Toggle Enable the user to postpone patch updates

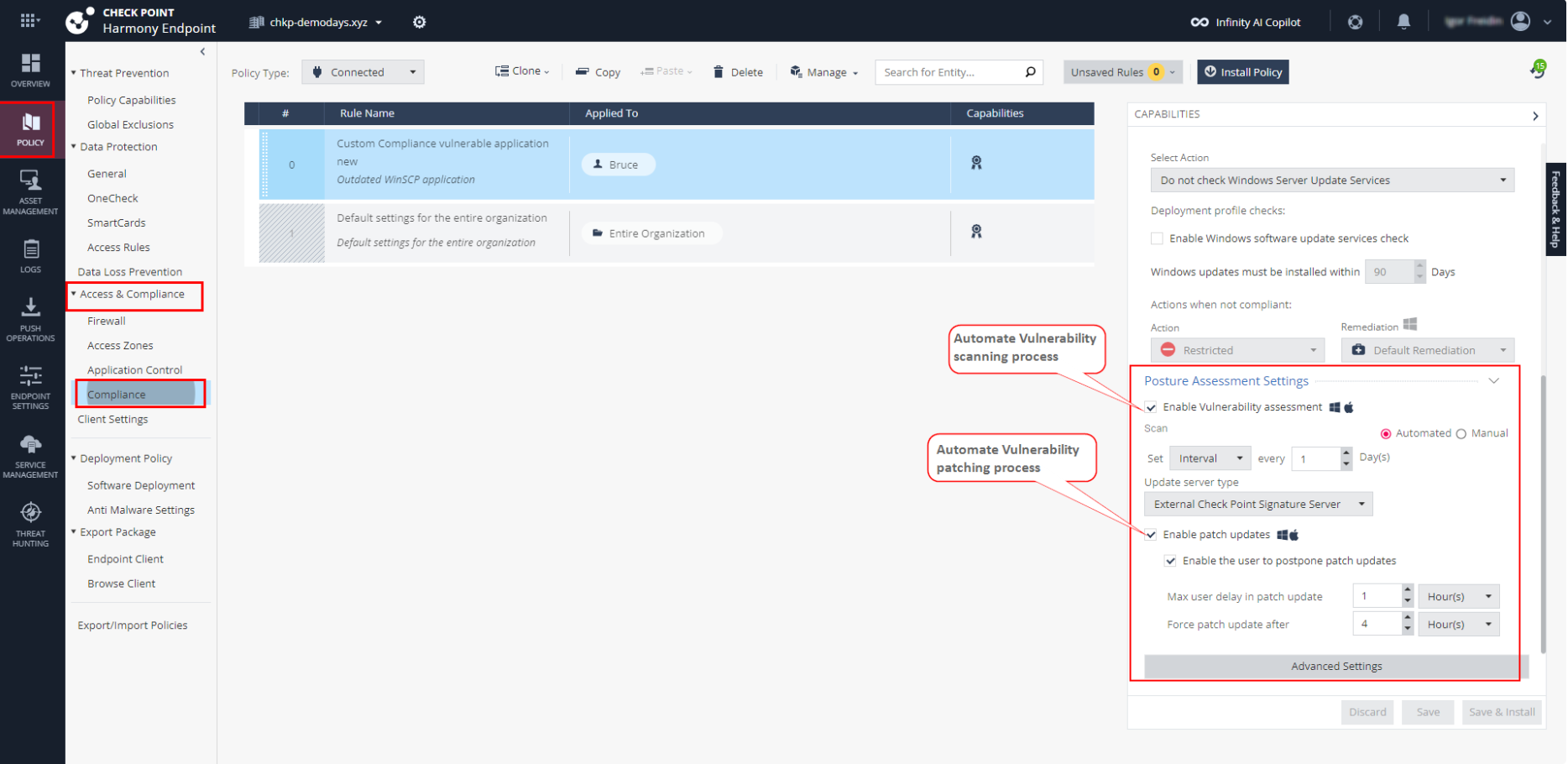coord(1170,561)
